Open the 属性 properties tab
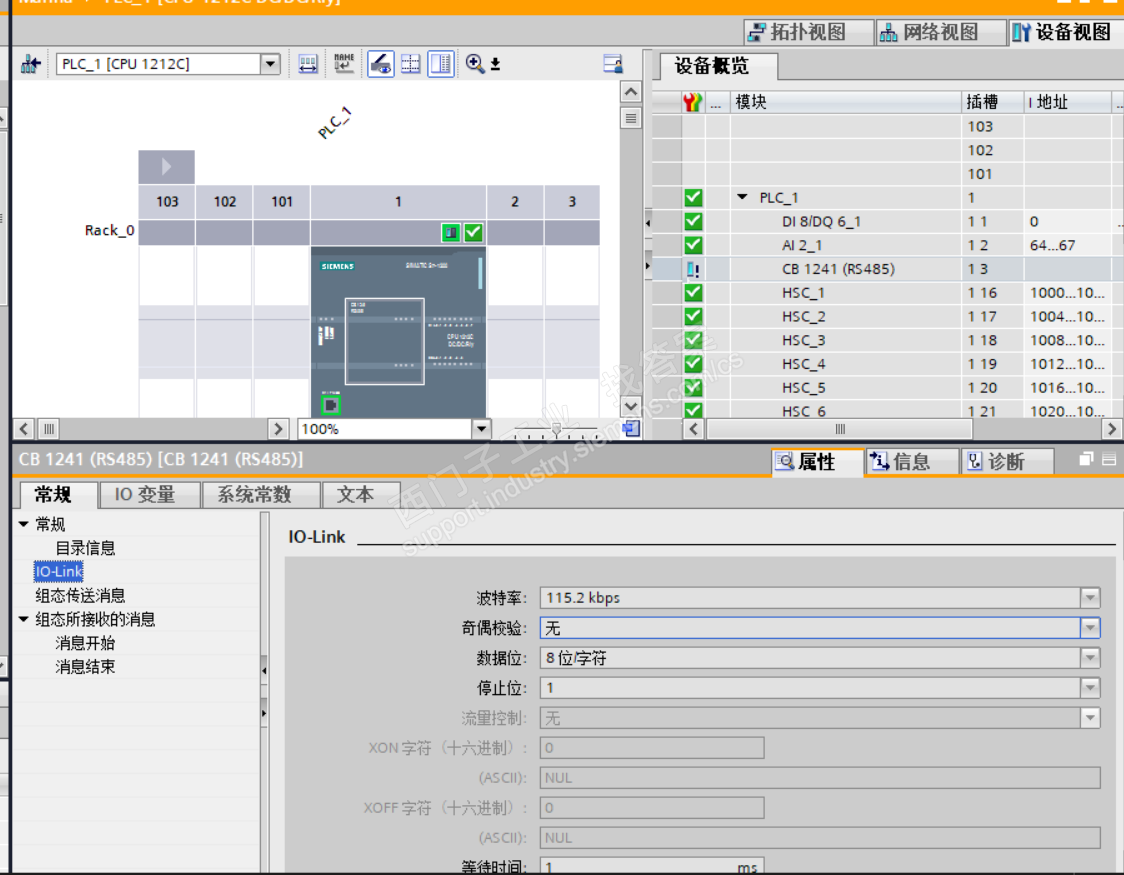The width and height of the screenshot is (1124, 875). pos(816,462)
